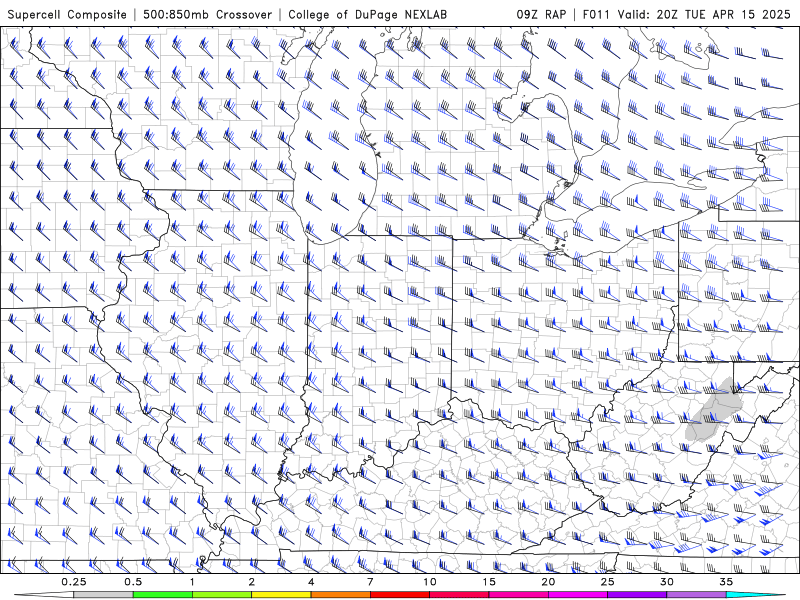
Task: Click the gray color bar segment
Action: click(x=104, y=595)
